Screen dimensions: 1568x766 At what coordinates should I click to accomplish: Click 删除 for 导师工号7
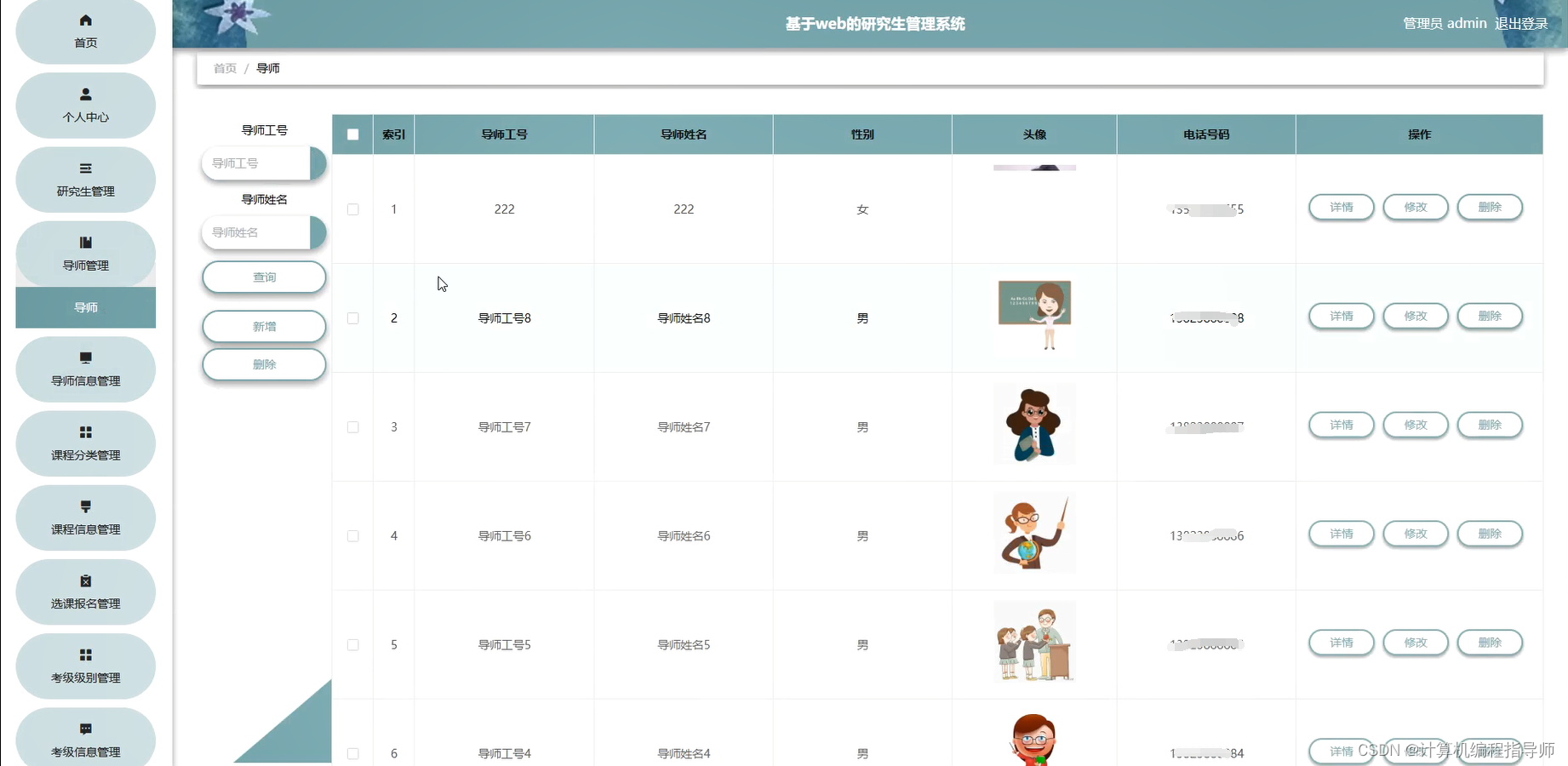1490,425
